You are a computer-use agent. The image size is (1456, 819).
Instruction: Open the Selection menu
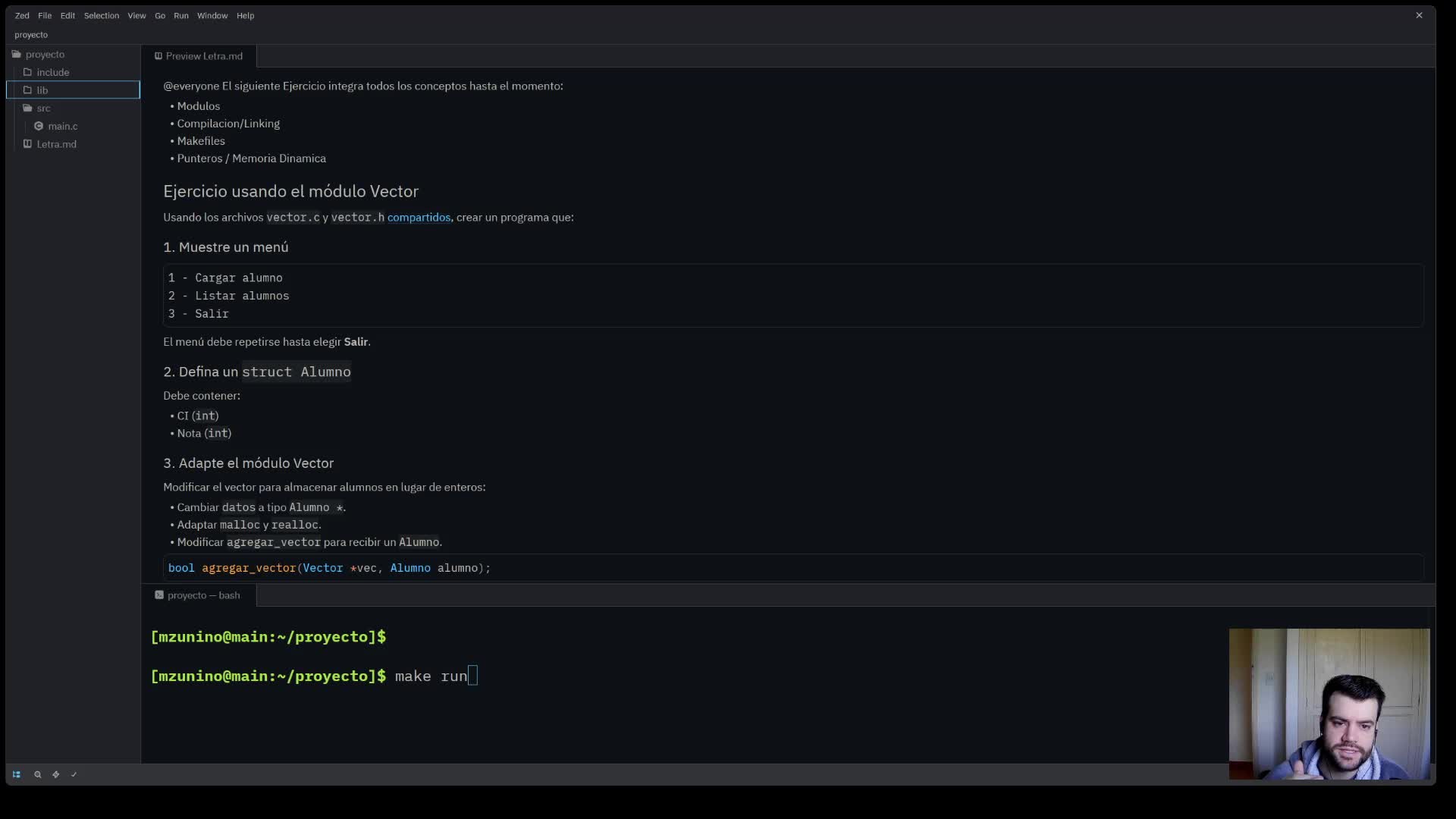click(x=102, y=15)
